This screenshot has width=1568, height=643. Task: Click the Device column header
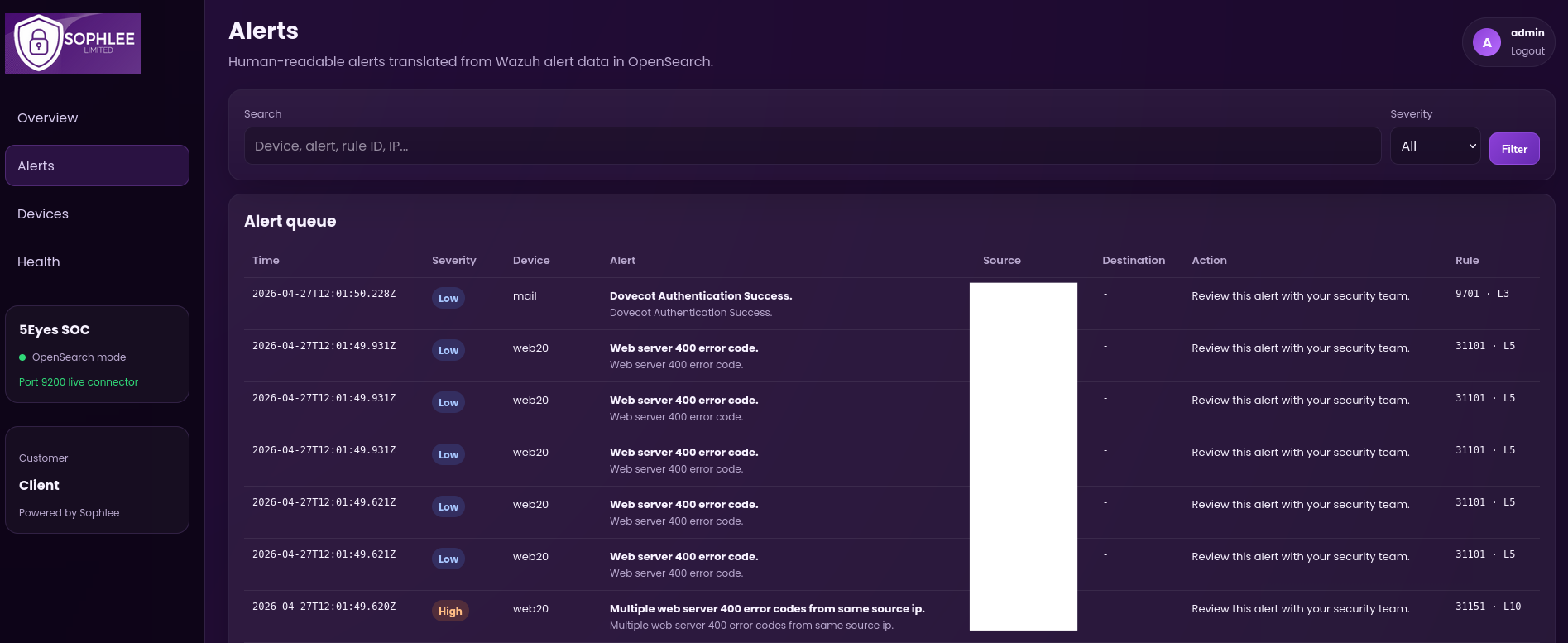pos(531,260)
